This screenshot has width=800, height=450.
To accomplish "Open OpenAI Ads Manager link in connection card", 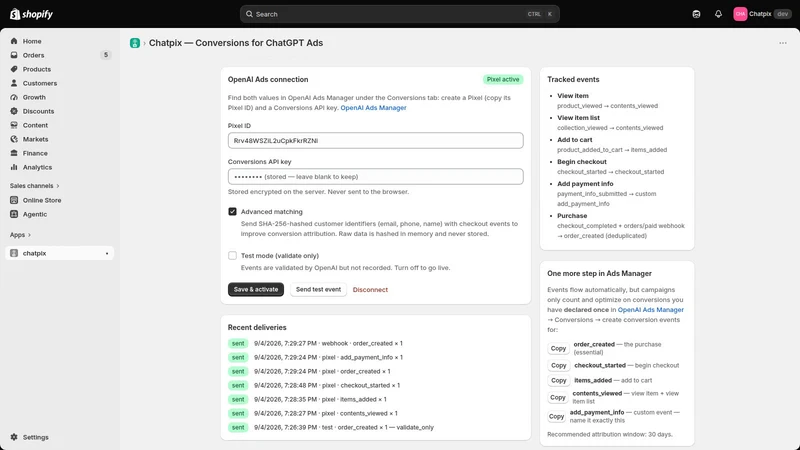I will [373, 108].
